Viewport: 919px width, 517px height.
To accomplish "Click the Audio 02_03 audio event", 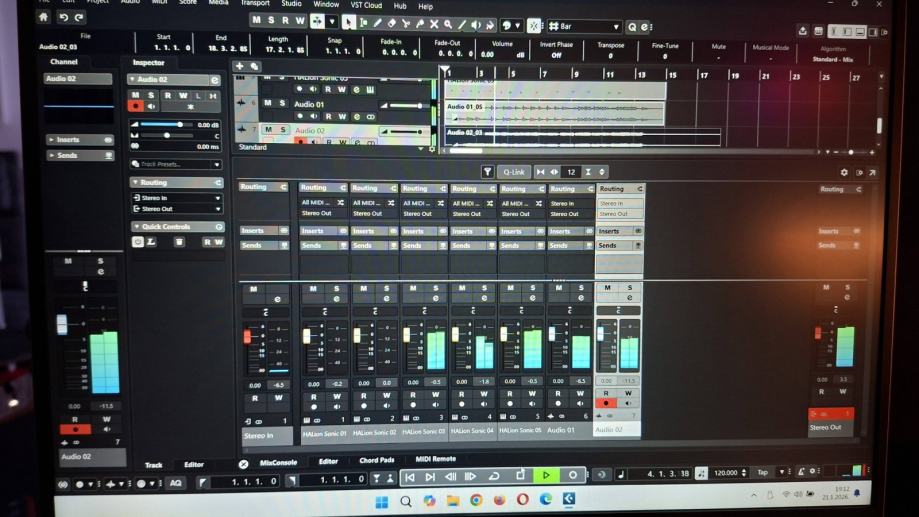I will tap(582, 136).
